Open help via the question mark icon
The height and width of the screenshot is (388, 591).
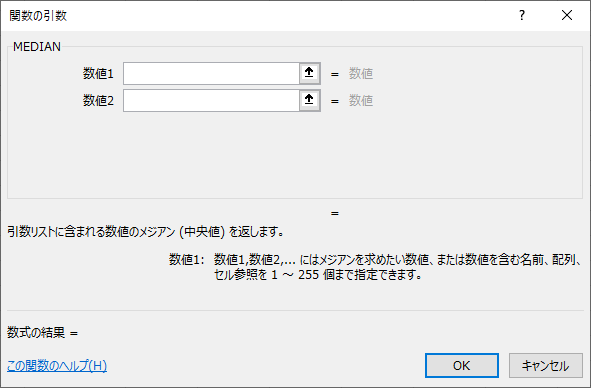click(522, 15)
